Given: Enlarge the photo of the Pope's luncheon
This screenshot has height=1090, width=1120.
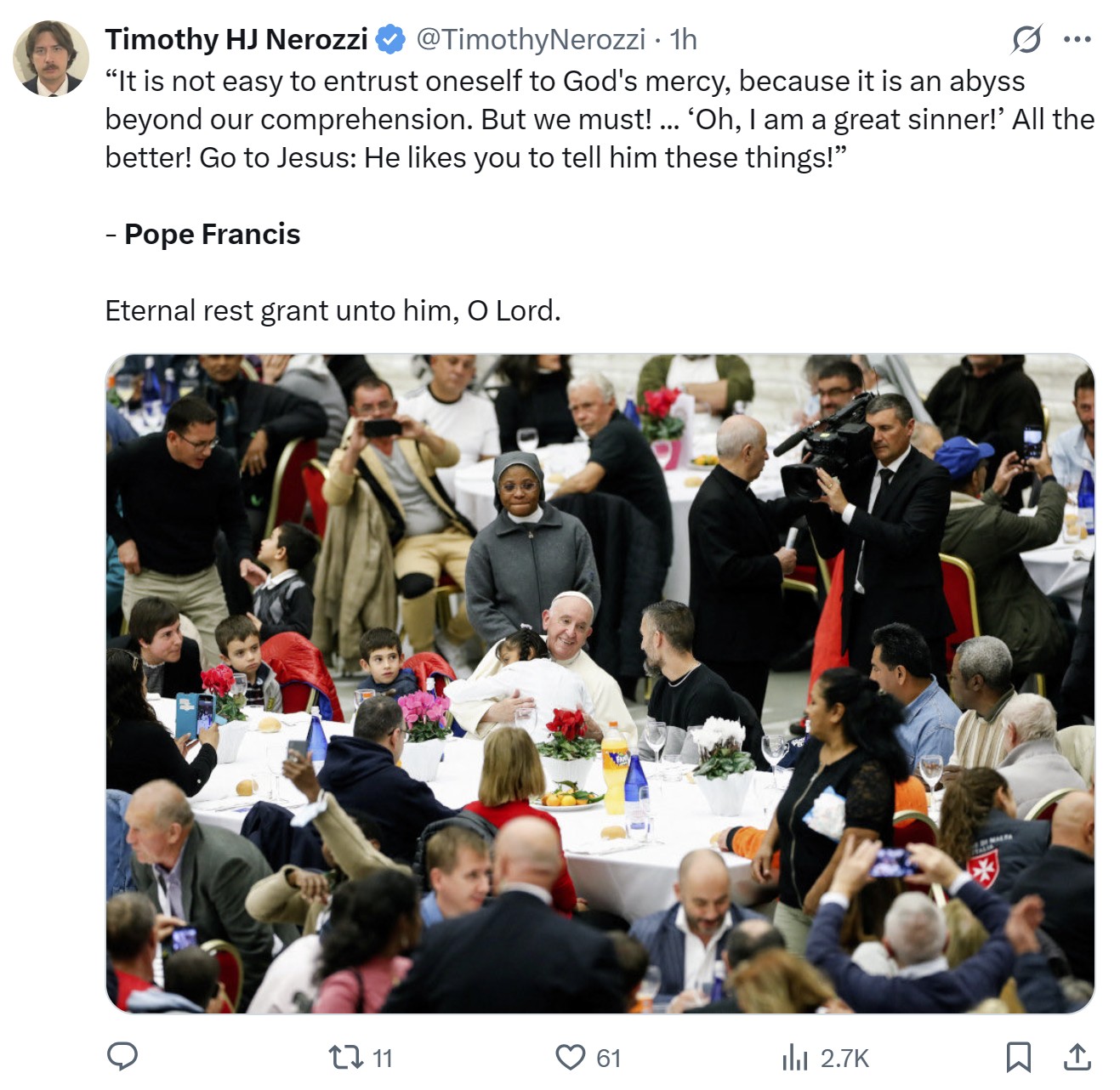Looking at the screenshot, I should 600,684.
